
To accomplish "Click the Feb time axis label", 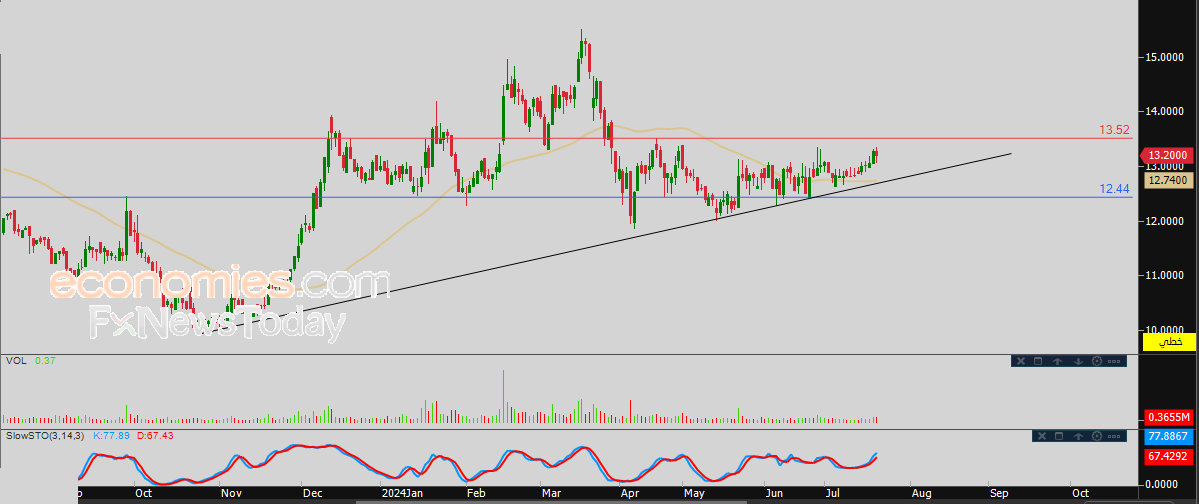I will 476,493.
